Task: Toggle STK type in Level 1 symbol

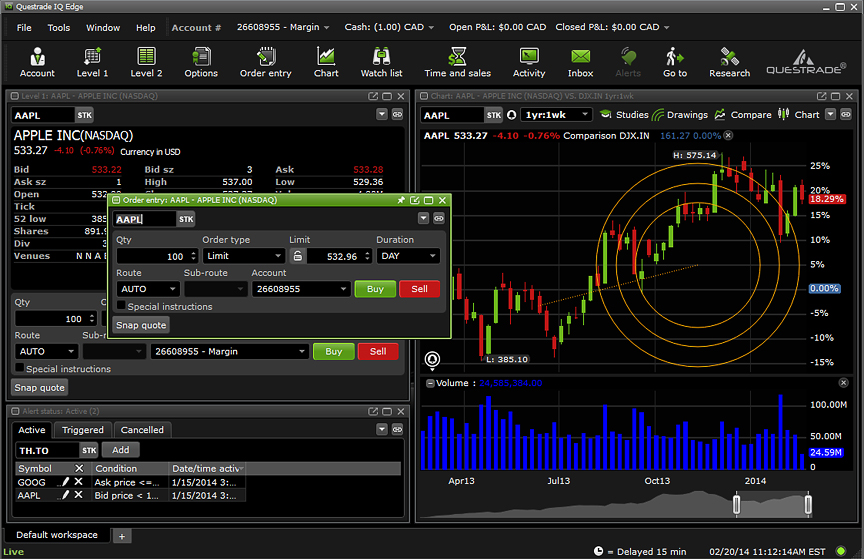Action: click(x=84, y=115)
